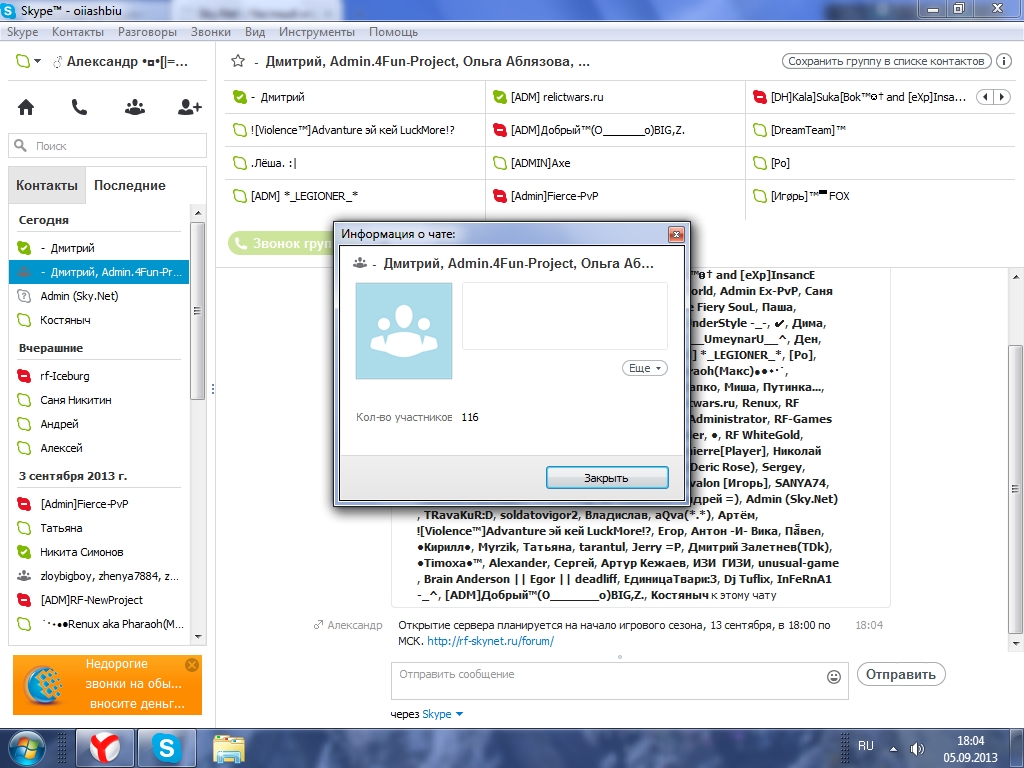Launch Yandex browser from taskbar
Image resolution: width=1024 pixels, height=768 pixels.
point(105,748)
